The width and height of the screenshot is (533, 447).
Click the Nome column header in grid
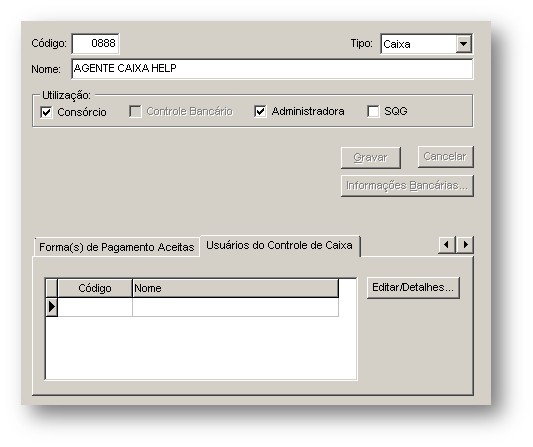pos(235,288)
